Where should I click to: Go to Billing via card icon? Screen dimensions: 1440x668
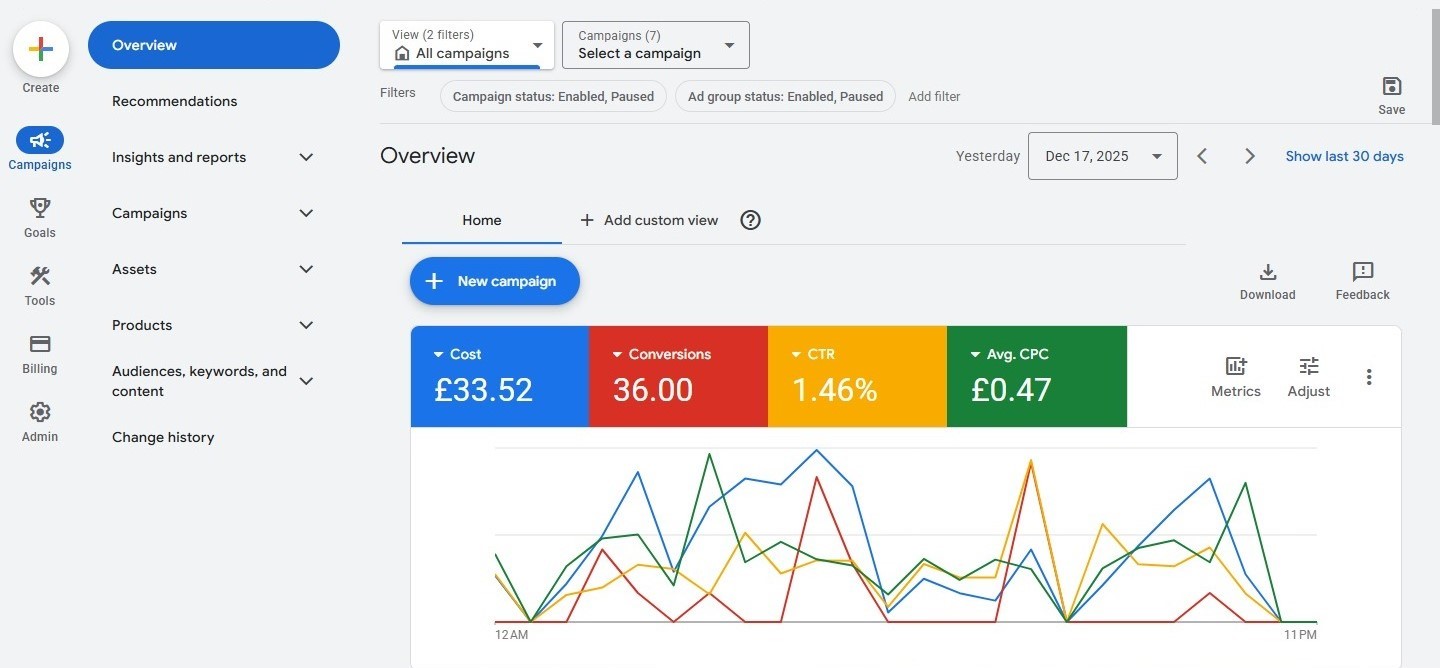40,344
